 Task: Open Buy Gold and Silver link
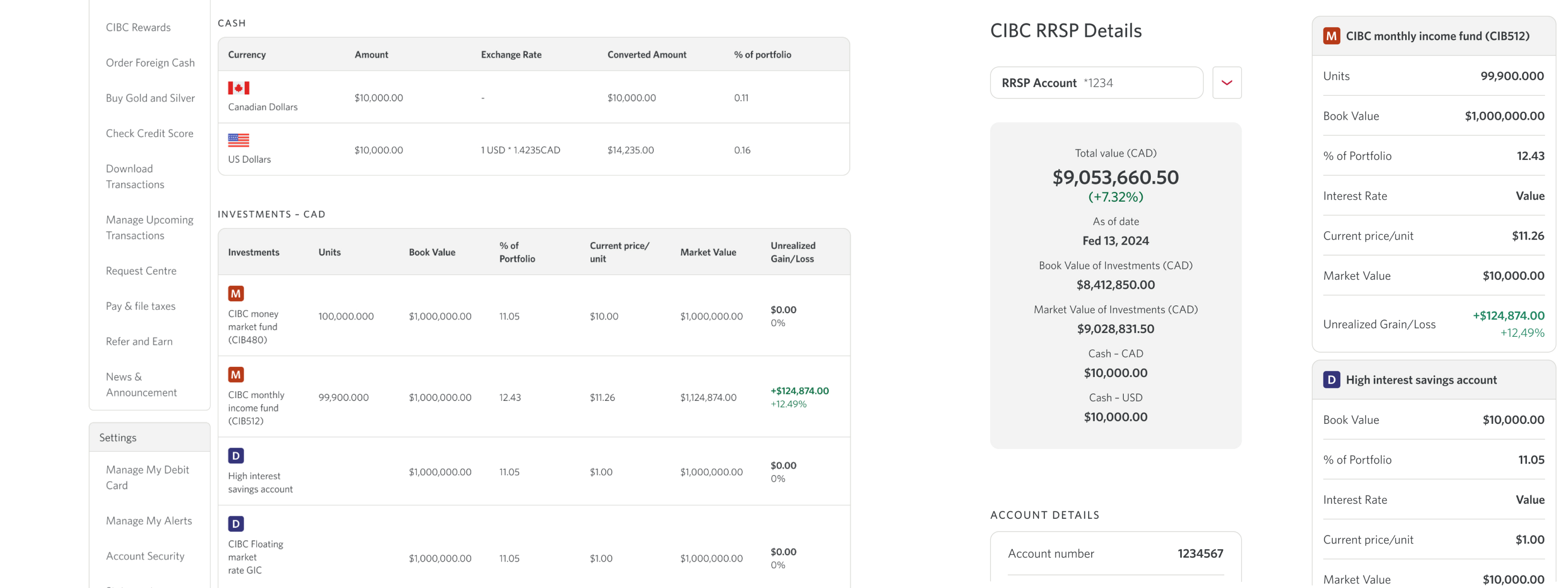[x=151, y=98]
